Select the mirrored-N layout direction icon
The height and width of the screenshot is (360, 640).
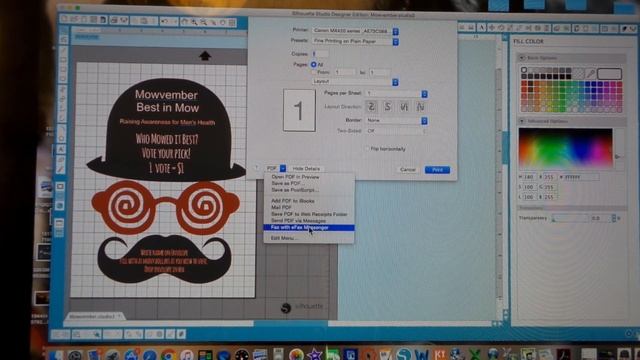point(404,107)
